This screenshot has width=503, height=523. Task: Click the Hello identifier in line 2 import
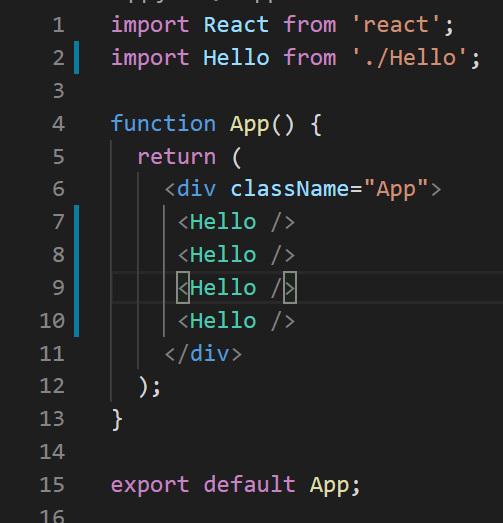(236, 58)
